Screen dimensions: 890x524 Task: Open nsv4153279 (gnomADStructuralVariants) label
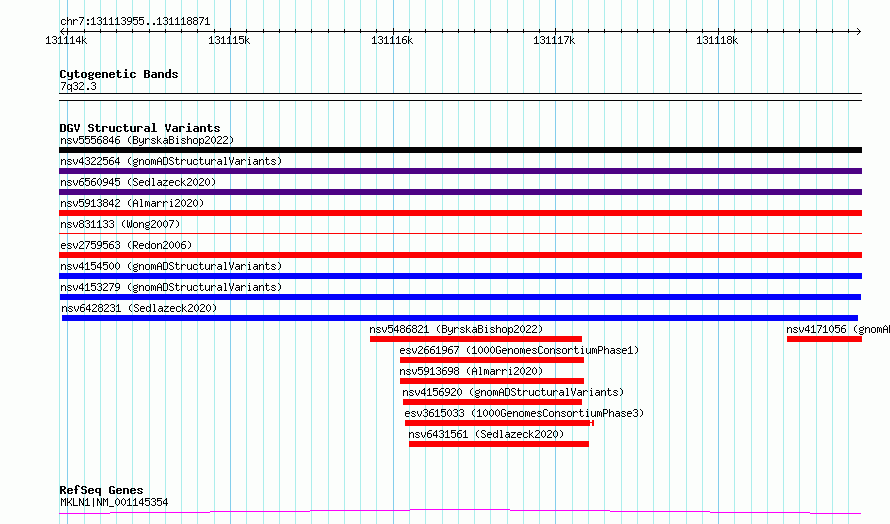coord(171,287)
